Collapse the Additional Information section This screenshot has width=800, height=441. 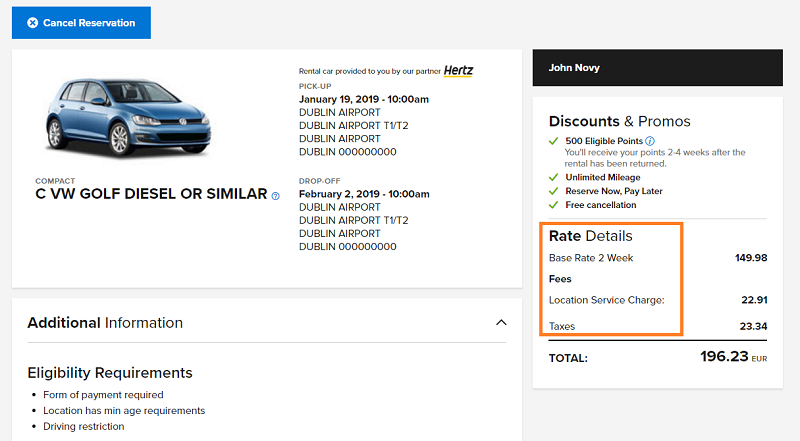tap(502, 323)
